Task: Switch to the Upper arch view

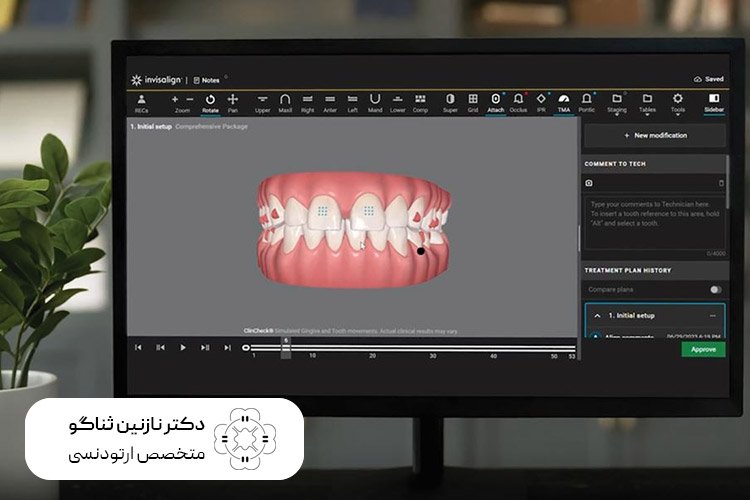Action: coord(262,103)
